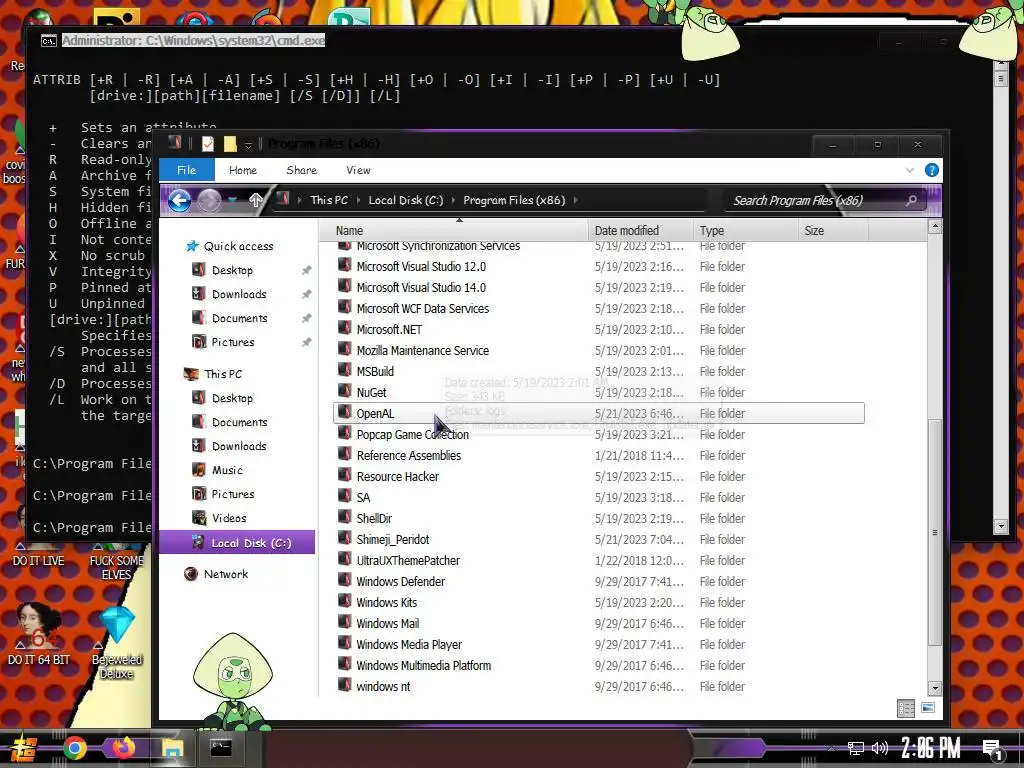This screenshot has width=1024, height=768.
Task: Switch to large icons view layout icon
Action: pos(927,708)
